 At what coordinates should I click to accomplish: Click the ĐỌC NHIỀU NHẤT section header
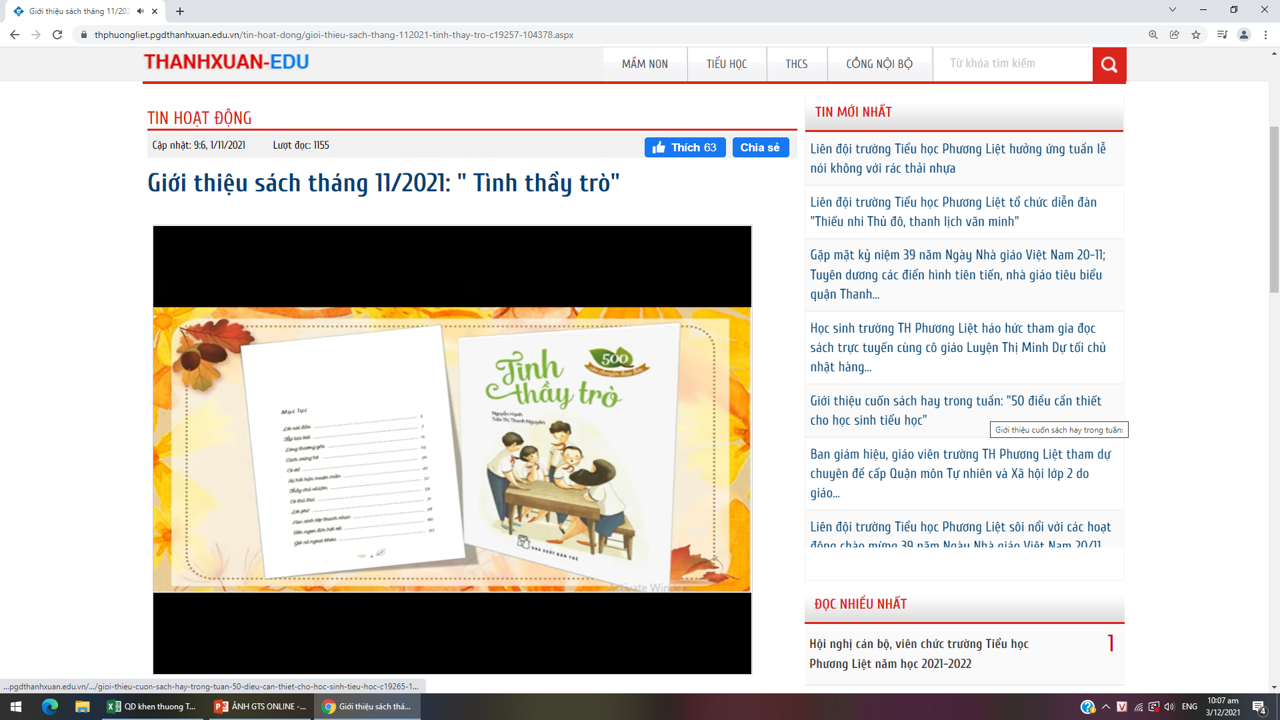point(860,604)
